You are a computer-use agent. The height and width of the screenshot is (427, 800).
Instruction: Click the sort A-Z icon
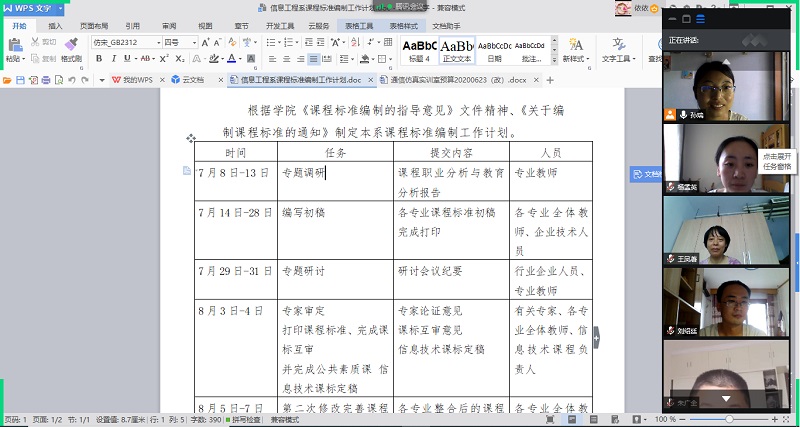coord(355,42)
